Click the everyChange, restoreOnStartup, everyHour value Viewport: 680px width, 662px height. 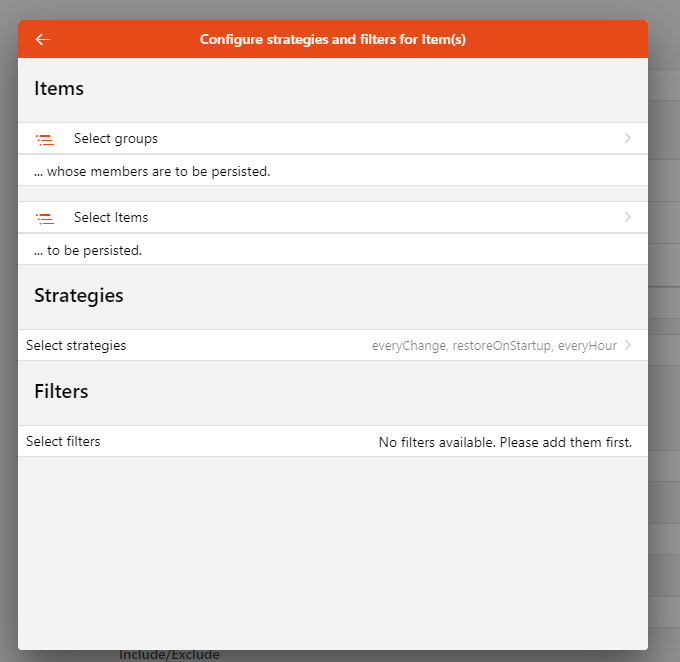494,346
